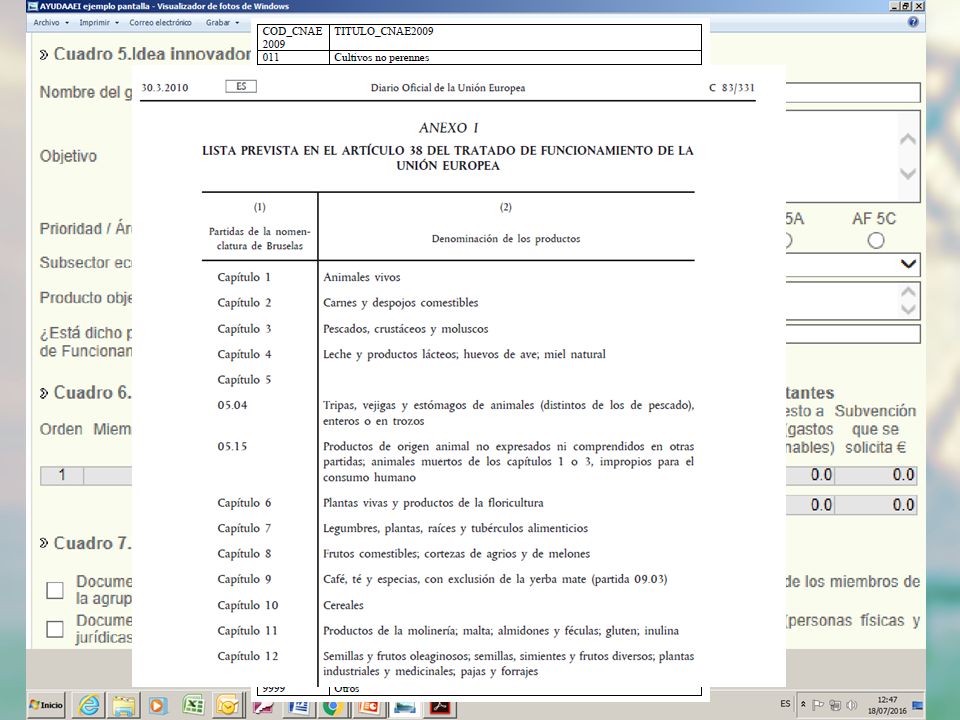Click the '05.15' code in the table

point(232,446)
